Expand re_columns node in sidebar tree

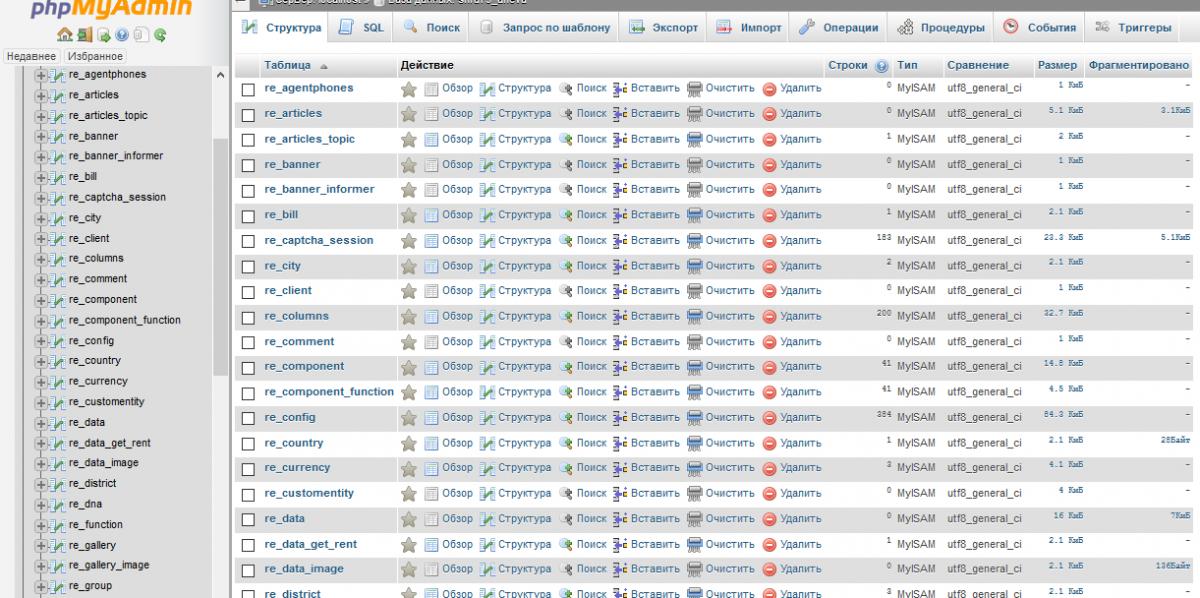coord(41,259)
